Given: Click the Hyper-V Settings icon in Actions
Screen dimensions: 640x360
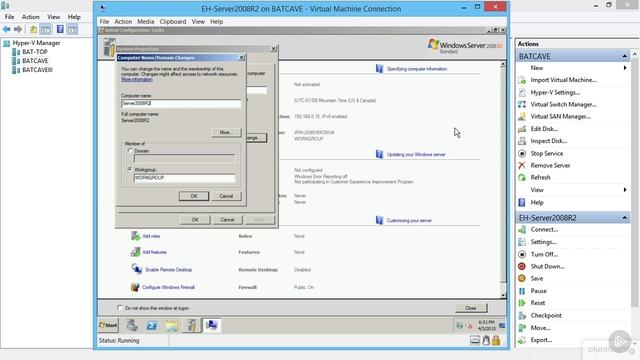Looking at the screenshot, I should click(x=522, y=92).
